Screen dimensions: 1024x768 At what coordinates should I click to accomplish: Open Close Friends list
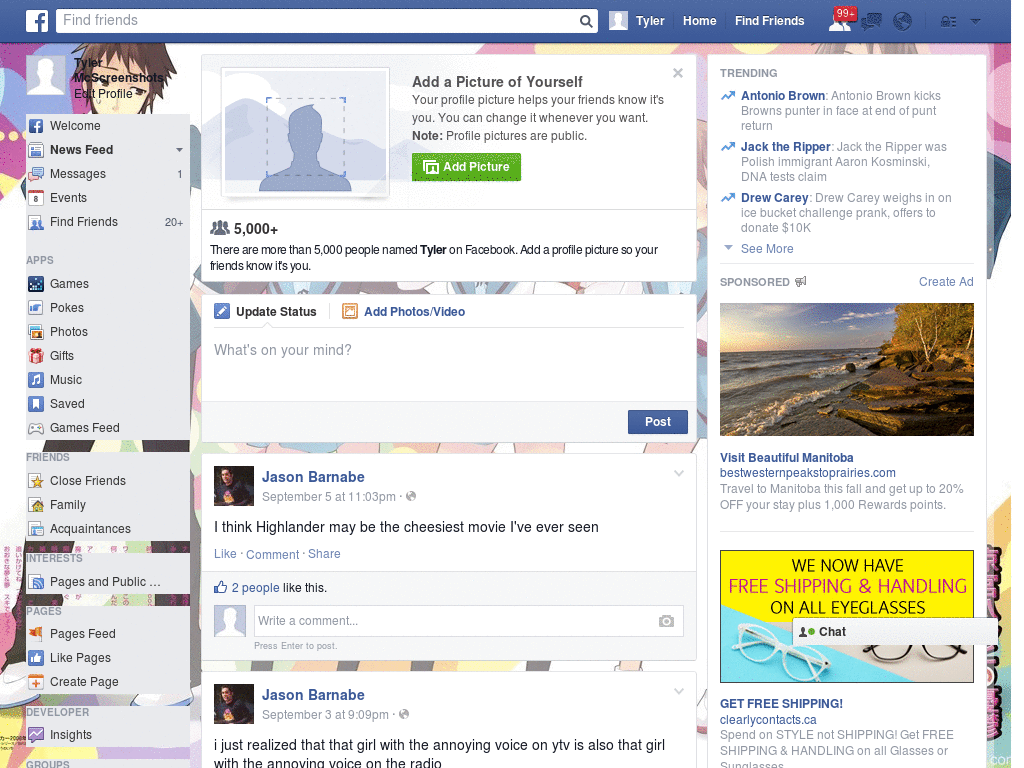[x=108, y=481]
